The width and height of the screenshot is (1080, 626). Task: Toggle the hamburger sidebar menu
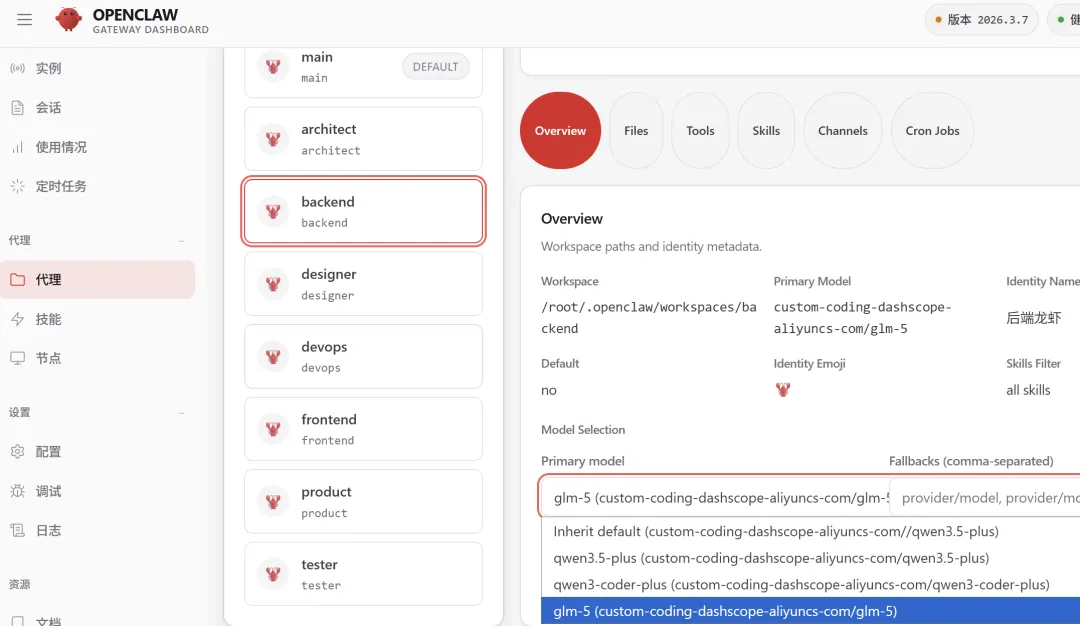(25, 19)
